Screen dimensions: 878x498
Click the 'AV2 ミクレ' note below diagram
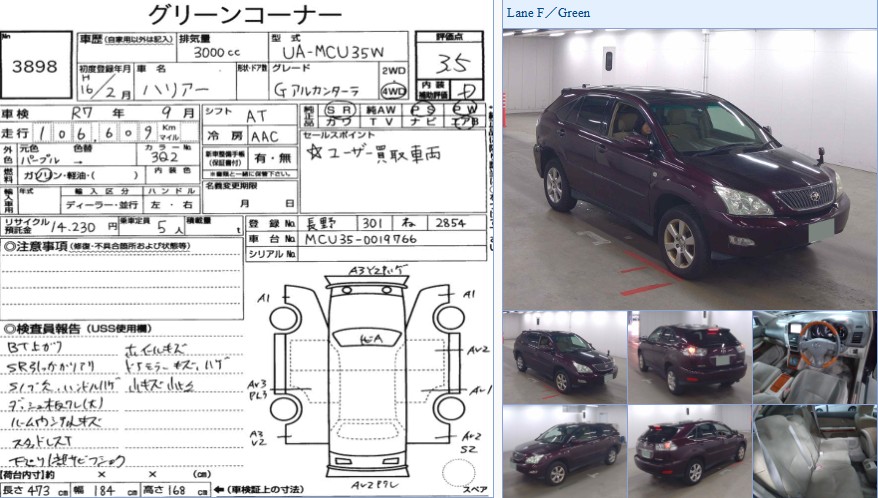point(375,485)
